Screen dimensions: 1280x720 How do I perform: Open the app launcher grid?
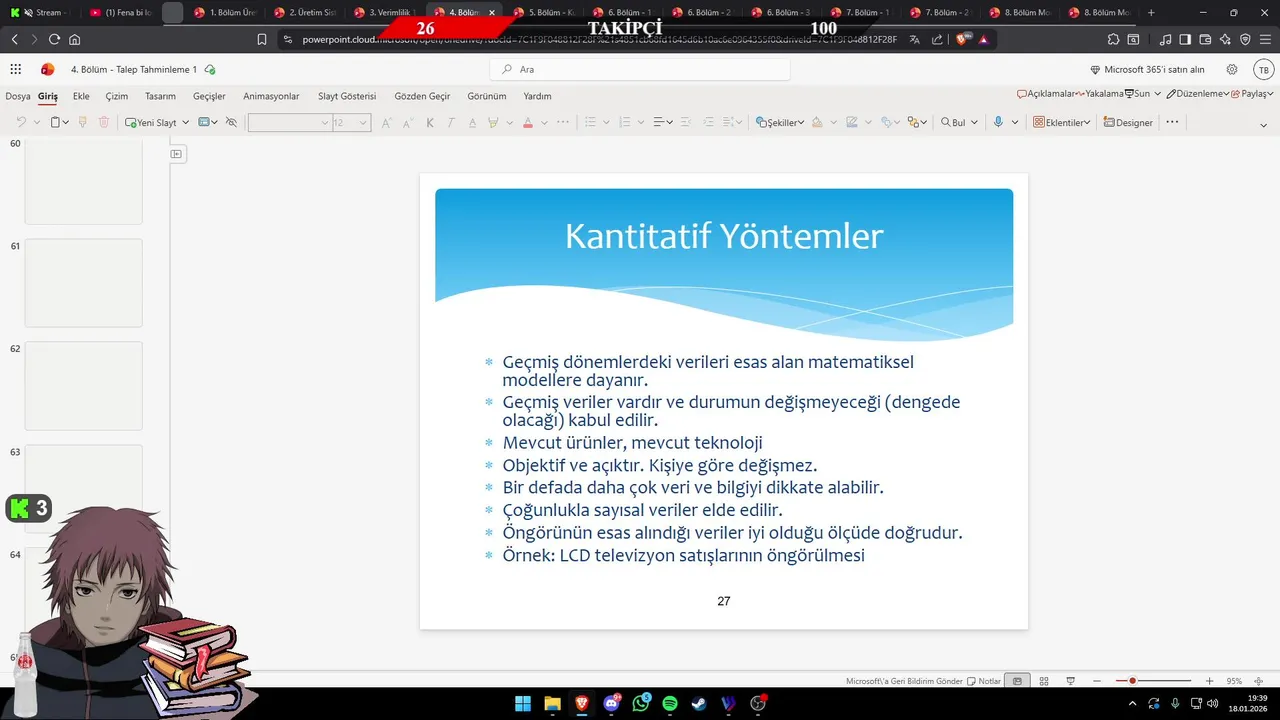(15, 69)
